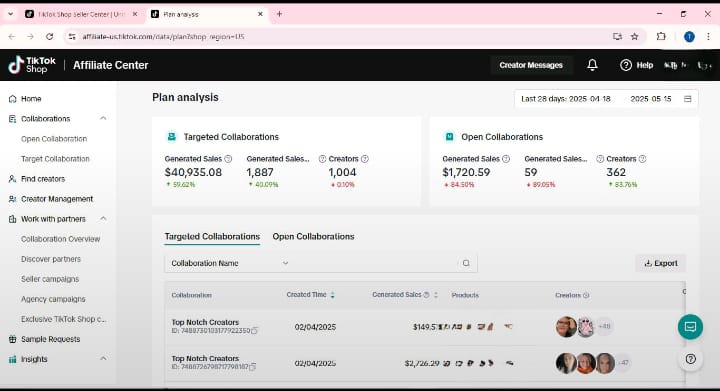Collapse the Work with partners section

(x=103, y=219)
